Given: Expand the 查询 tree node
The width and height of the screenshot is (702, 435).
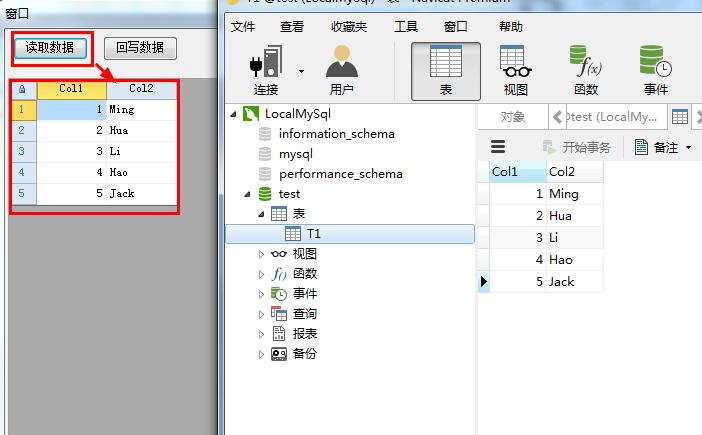Looking at the screenshot, I should [261, 314].
